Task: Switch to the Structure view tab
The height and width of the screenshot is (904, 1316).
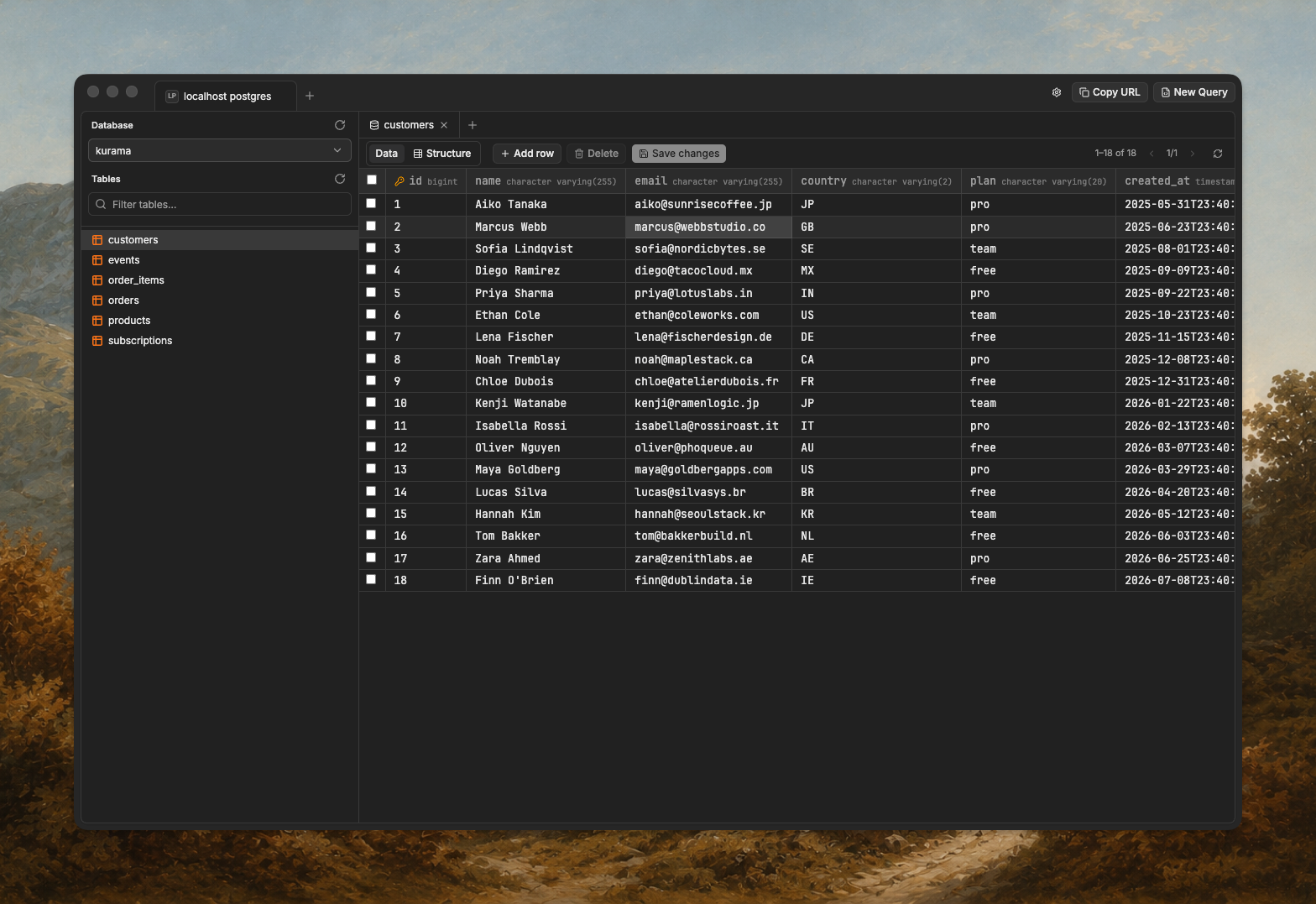Action: [442, 154]
